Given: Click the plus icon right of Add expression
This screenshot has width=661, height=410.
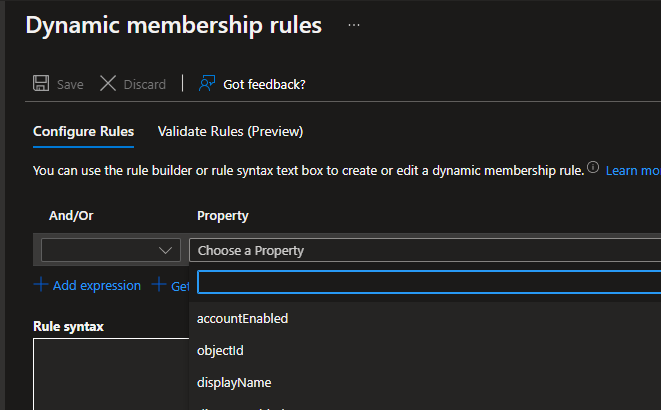Looking at the screenshot, I should tap(159, 285).
